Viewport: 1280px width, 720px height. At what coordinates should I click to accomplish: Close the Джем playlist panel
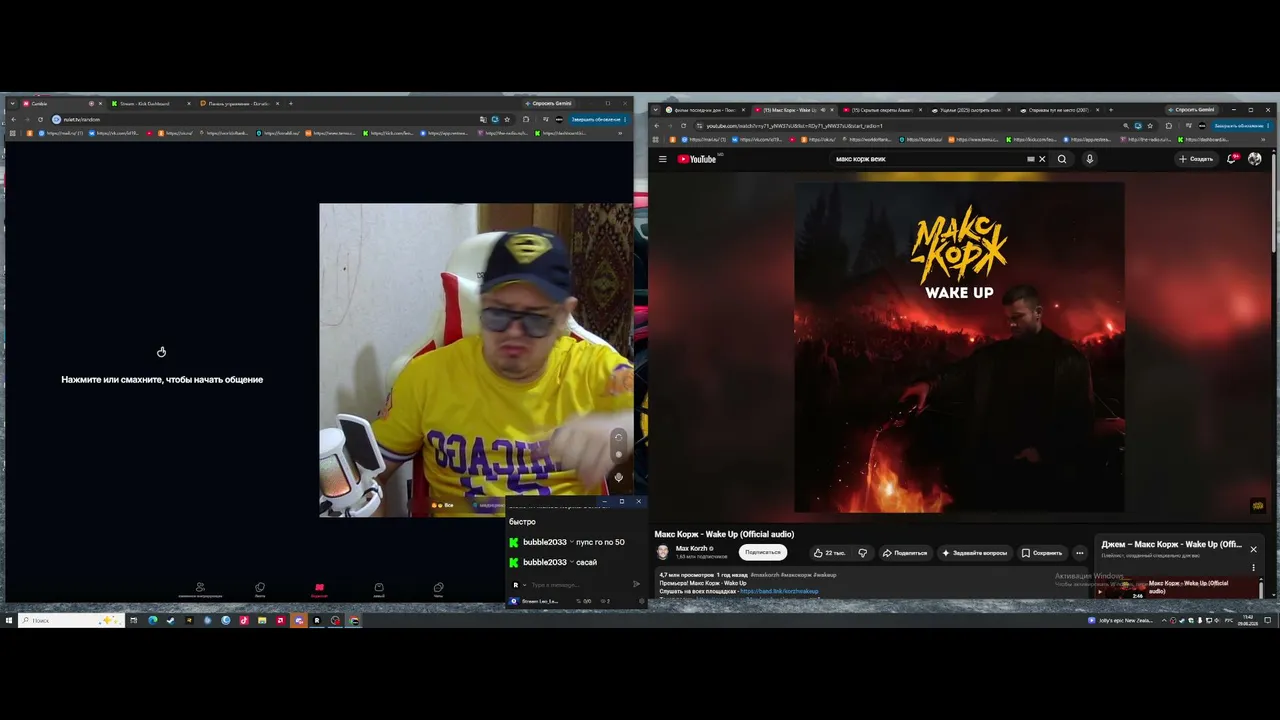[x=1253, y=549]
